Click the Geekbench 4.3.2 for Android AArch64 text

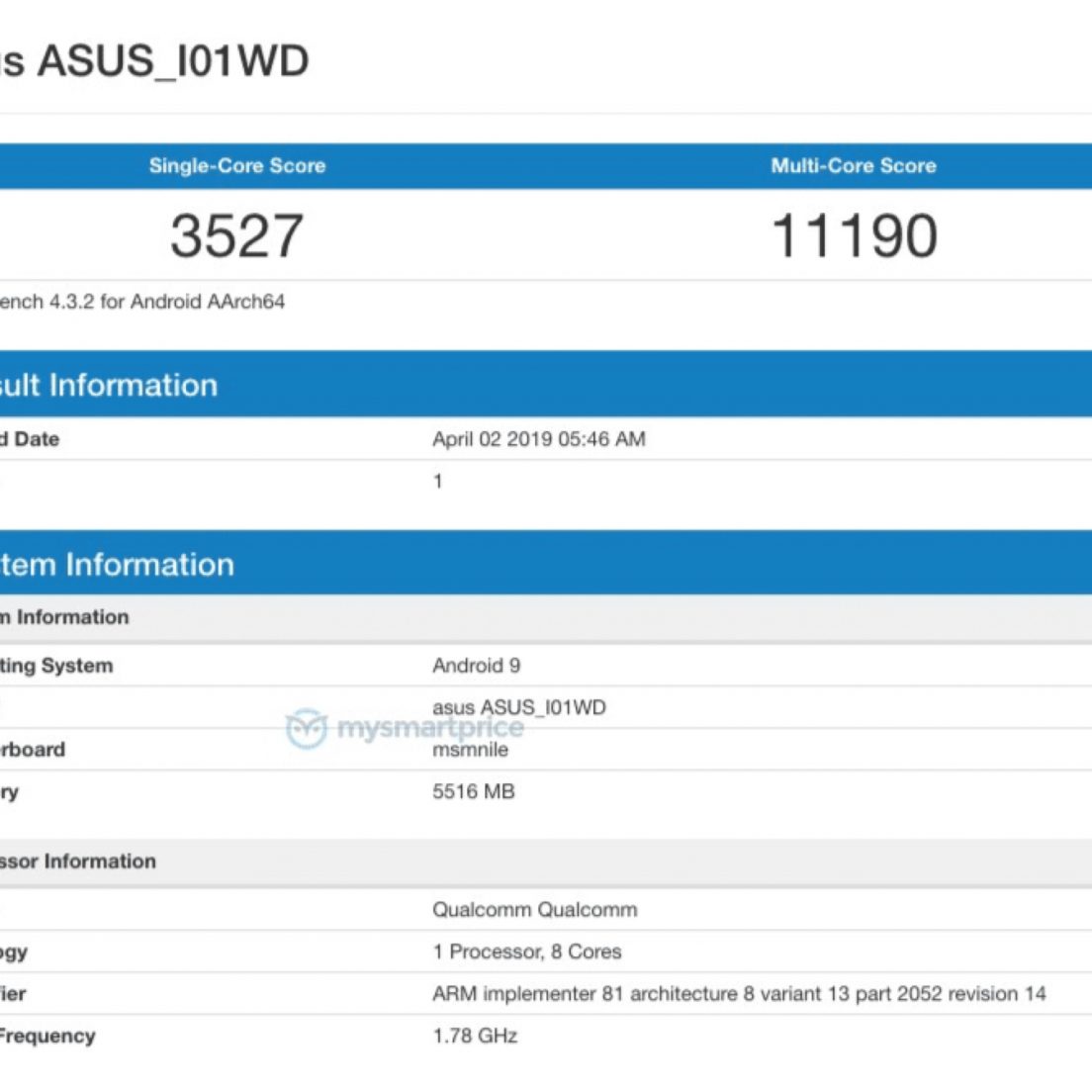pyautogui.click(x=141, y=302)
